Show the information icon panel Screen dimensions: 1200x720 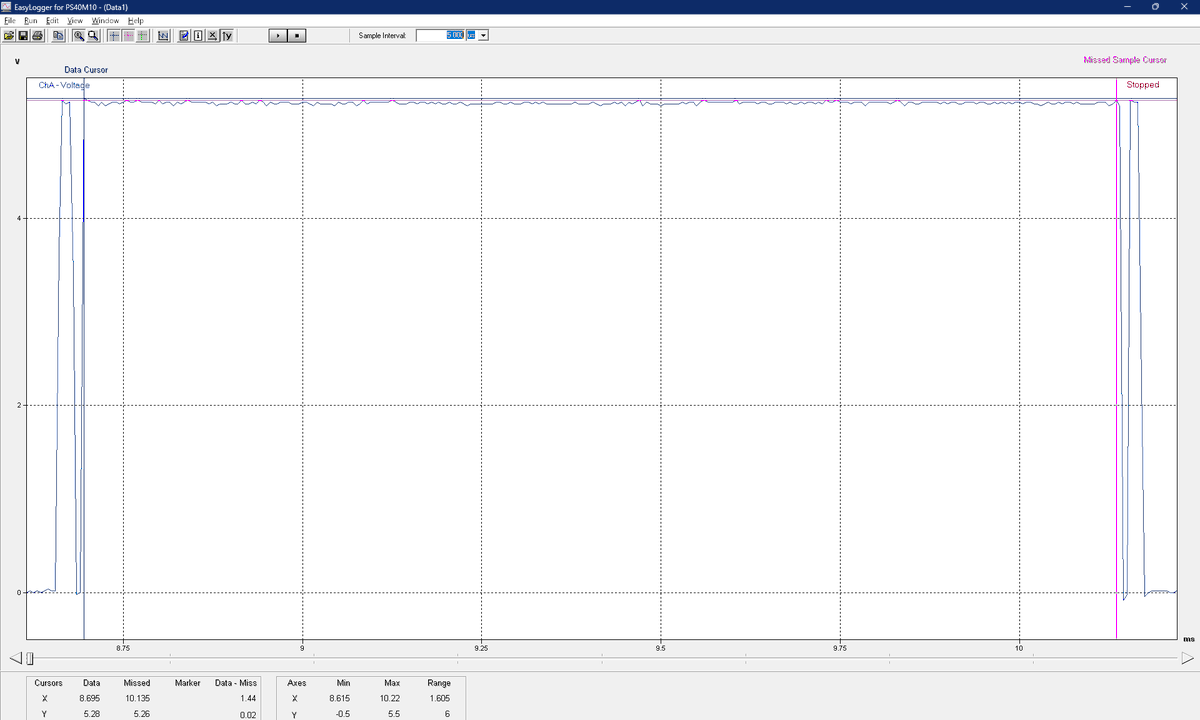click(x=198, y=35)
